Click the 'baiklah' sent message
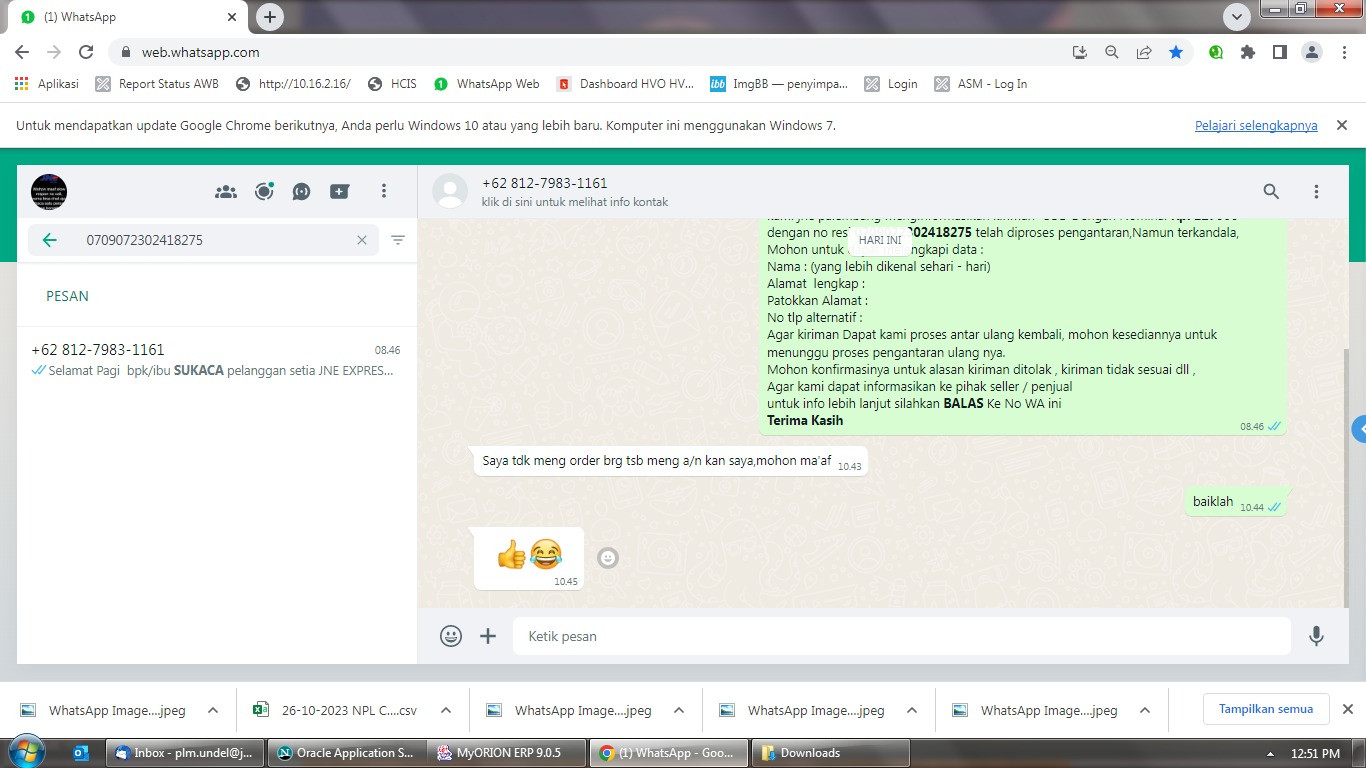Image resolution: width=1366 pixels, height=768 pixels. 1238,502
